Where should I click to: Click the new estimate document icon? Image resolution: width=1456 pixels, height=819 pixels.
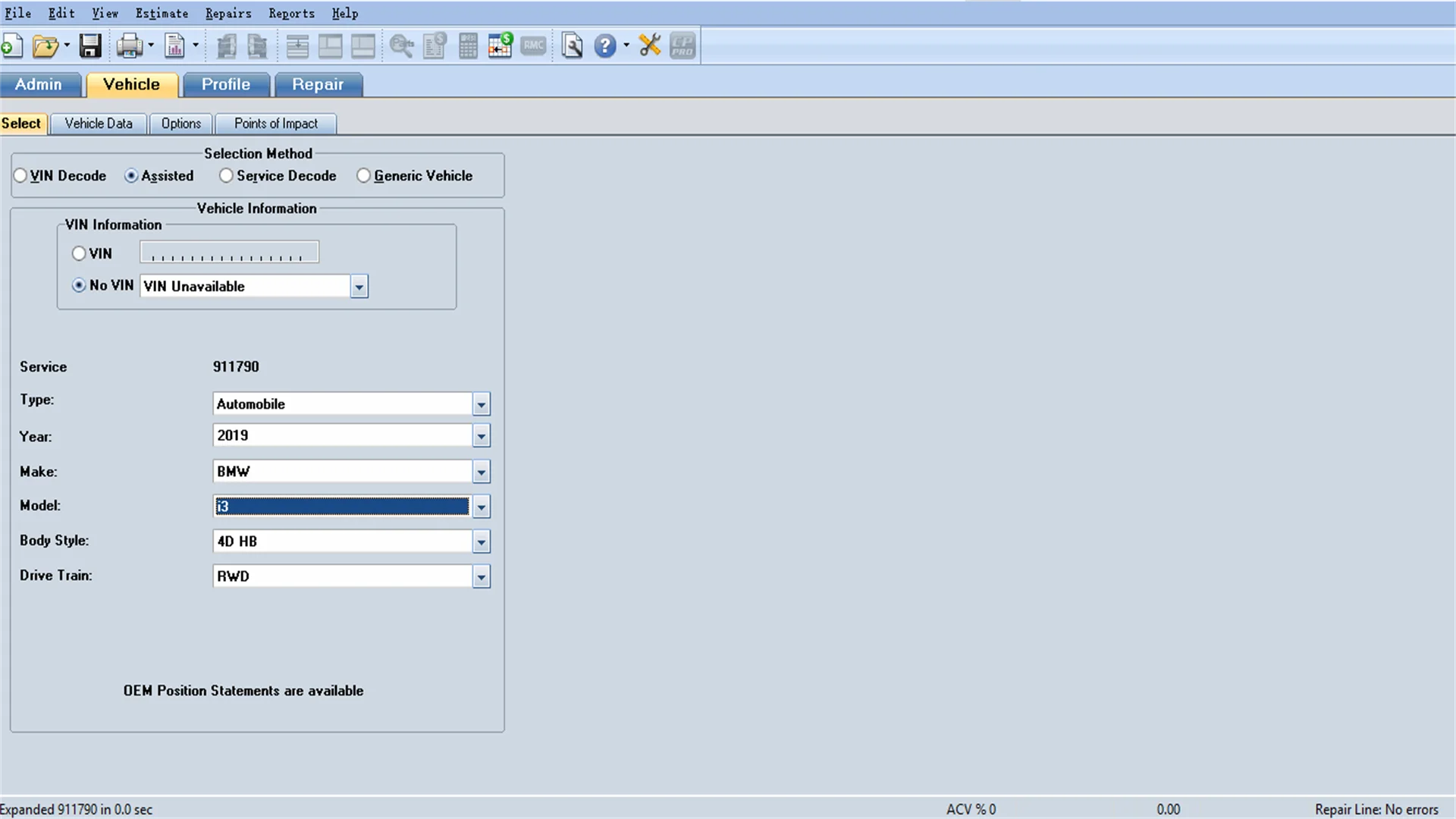(11, 46)
